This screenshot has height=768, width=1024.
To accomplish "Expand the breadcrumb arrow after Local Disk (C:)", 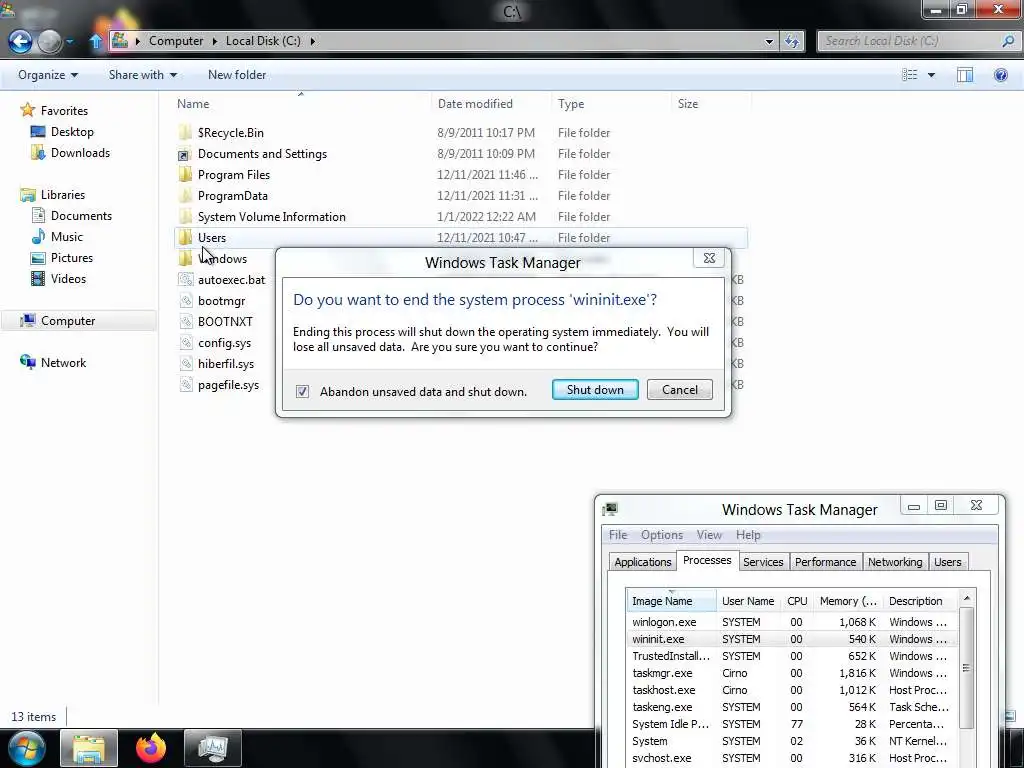I will tap(313, 41).
